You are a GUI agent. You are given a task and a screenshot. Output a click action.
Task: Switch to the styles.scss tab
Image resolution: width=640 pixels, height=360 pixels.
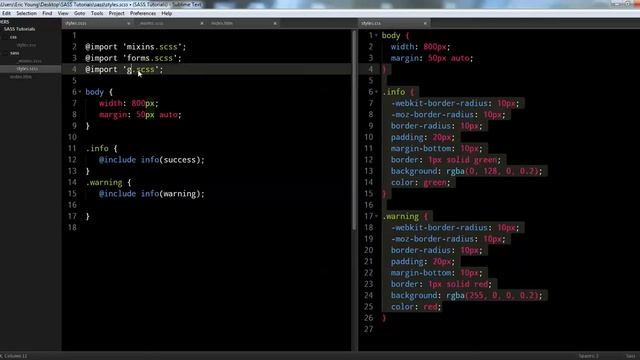point(97,23)
